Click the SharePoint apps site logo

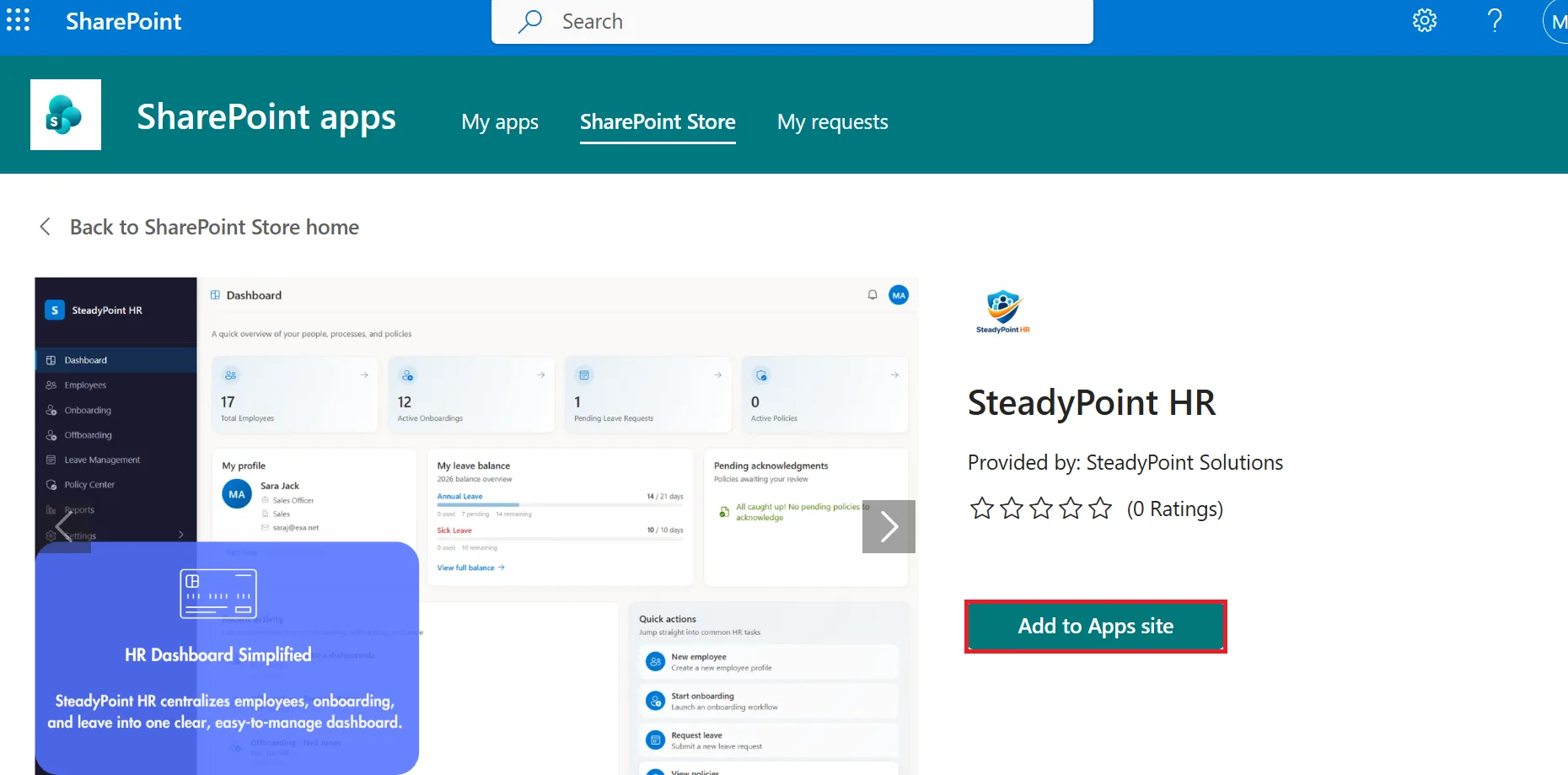(66, 115)
